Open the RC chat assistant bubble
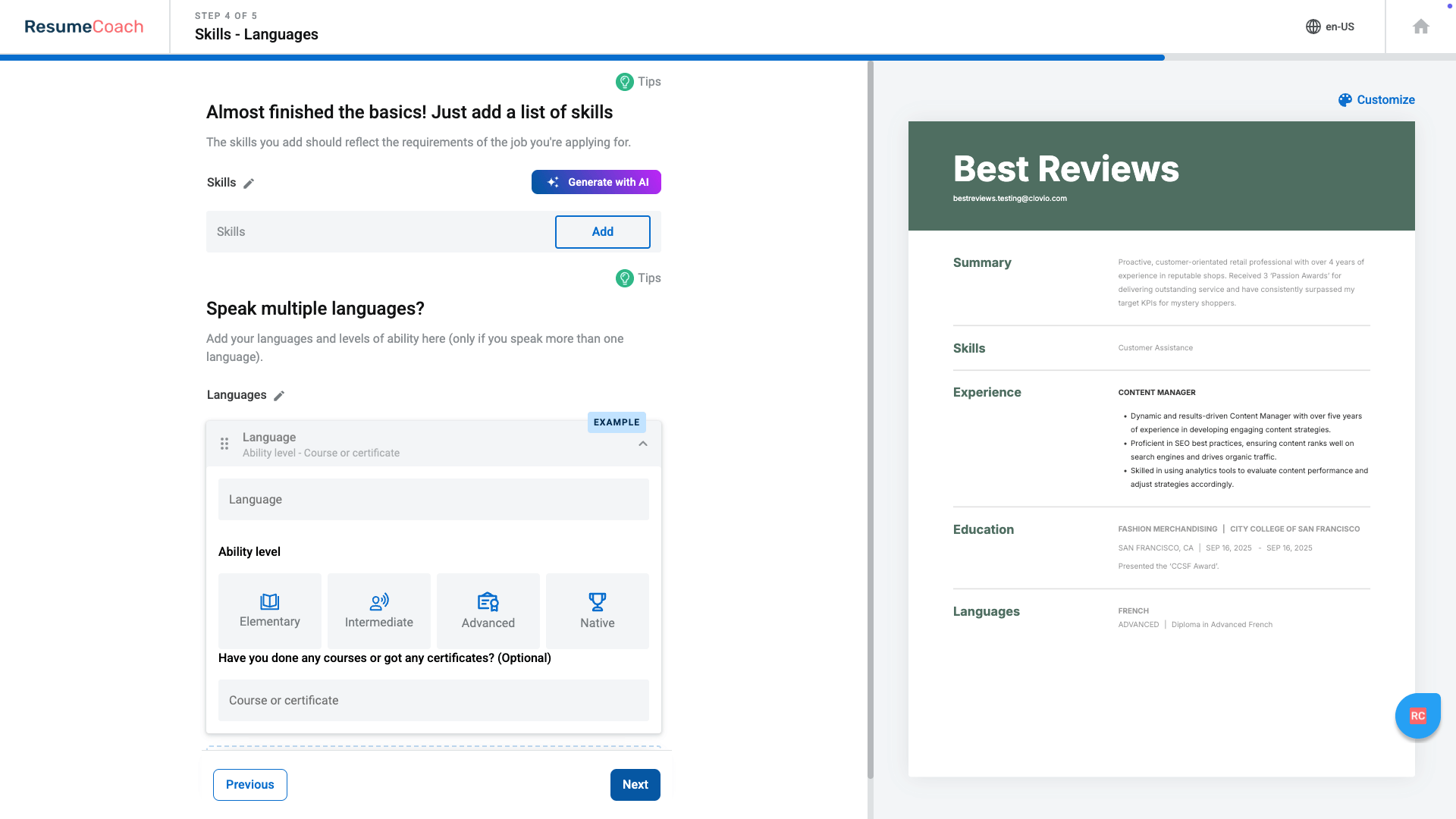Screen dimensions: 1456x819 1417,715
